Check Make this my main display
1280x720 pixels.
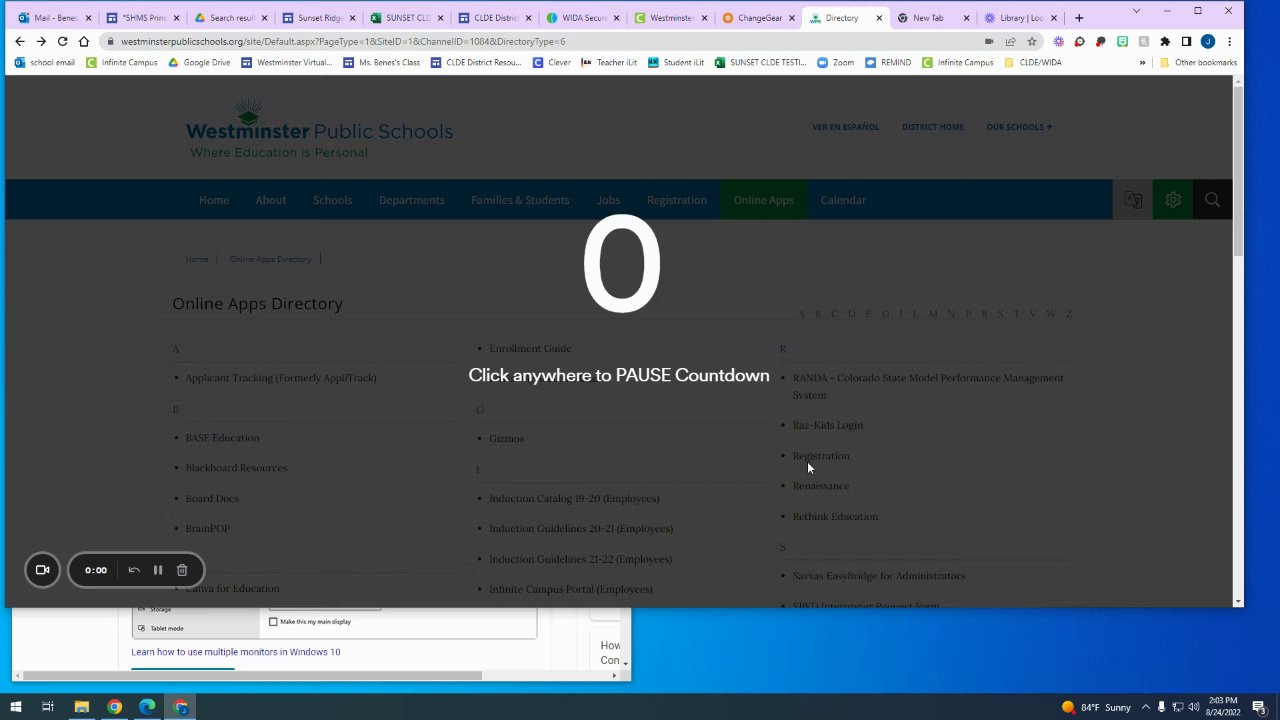click(x=273, y=622)
